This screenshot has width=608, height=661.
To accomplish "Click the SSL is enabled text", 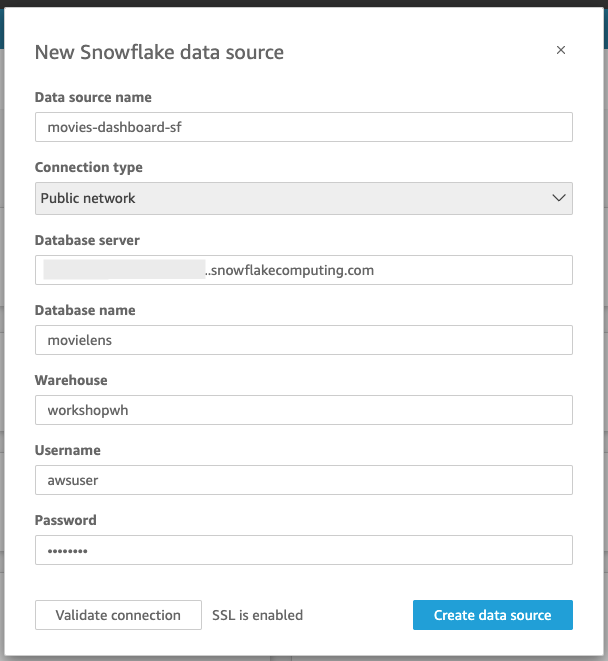I will tap(257, 615).
